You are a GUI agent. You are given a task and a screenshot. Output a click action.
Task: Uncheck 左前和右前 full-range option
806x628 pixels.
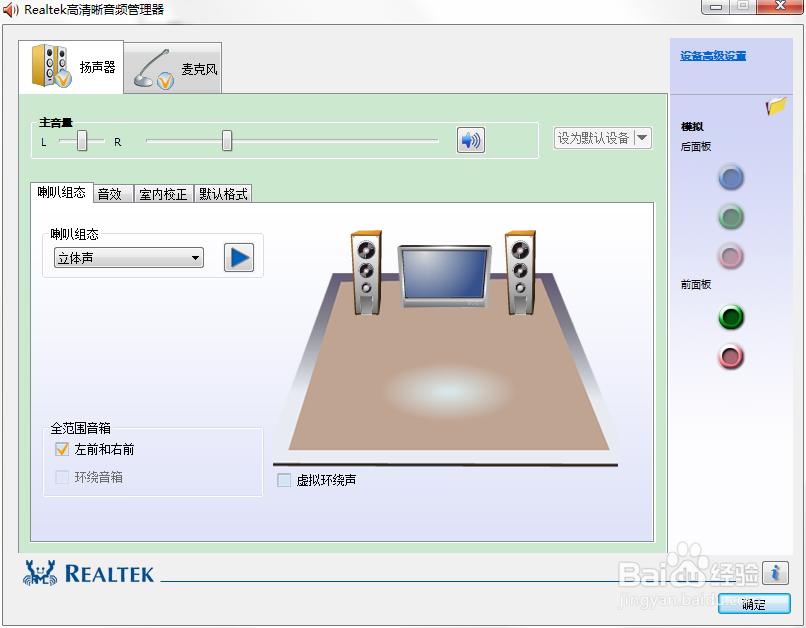[x=62, y=449]
